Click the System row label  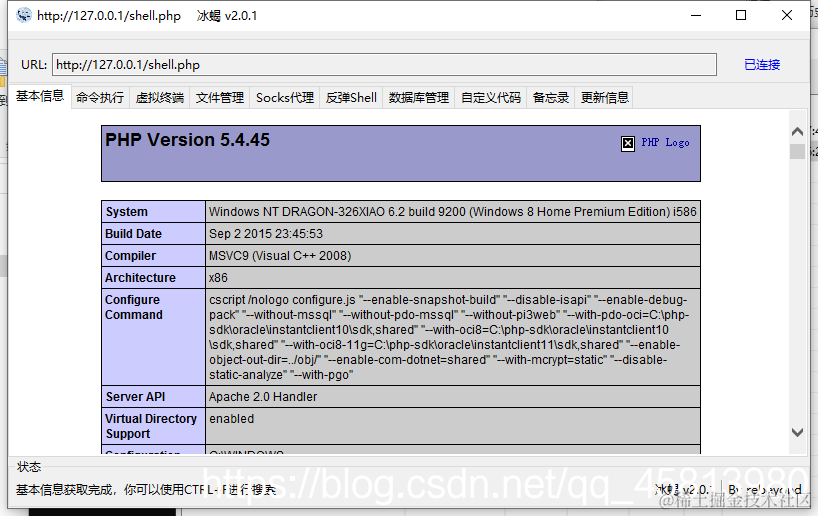[127, 212]
